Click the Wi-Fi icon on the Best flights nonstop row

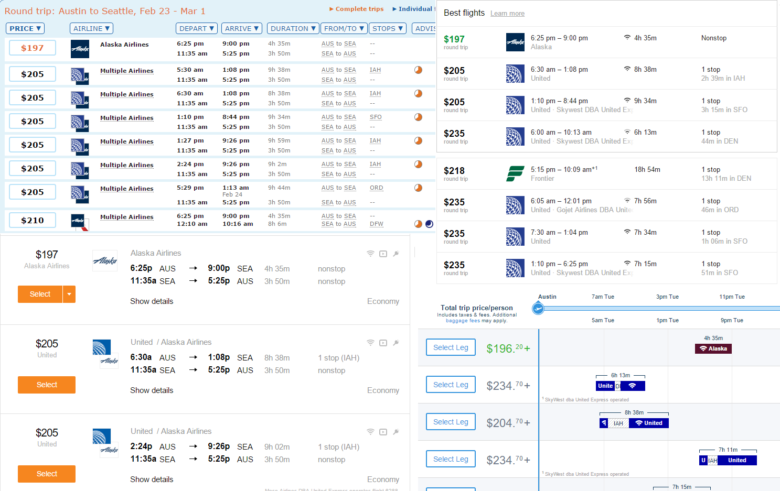tap(626, 37)
